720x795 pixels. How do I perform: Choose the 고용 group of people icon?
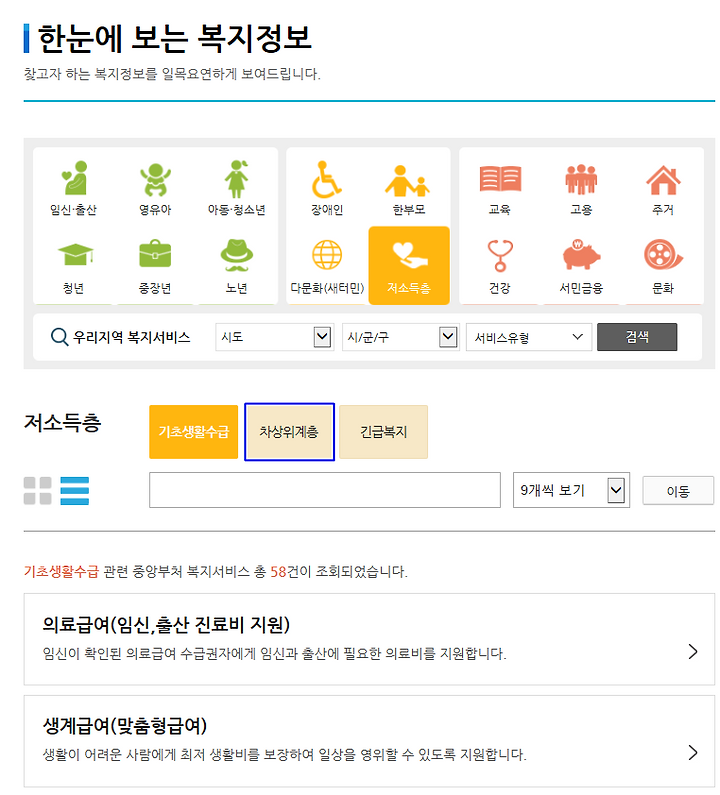click(581, 179)
